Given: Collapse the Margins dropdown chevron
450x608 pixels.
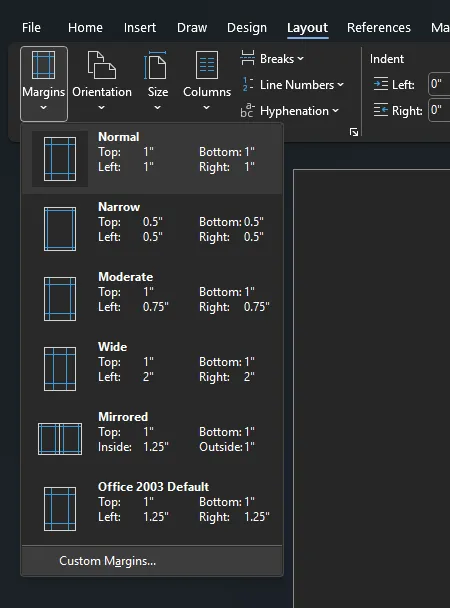Looking at the screenshot, I should click(43, 108).
